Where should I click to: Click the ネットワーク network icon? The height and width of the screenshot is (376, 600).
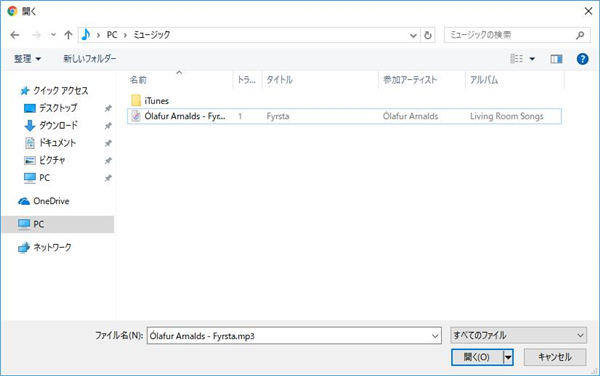(x=24, y=248)
